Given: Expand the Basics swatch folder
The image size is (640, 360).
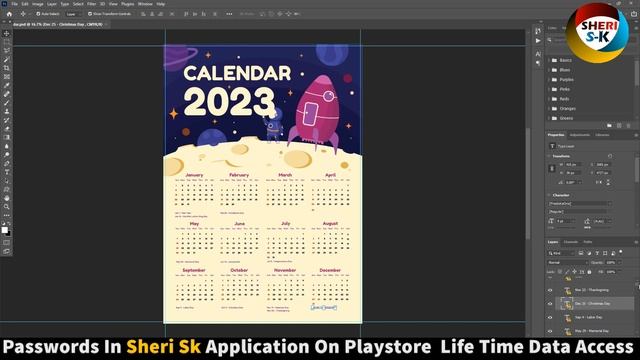Looking at the screenshot, I should click(549, 60).
